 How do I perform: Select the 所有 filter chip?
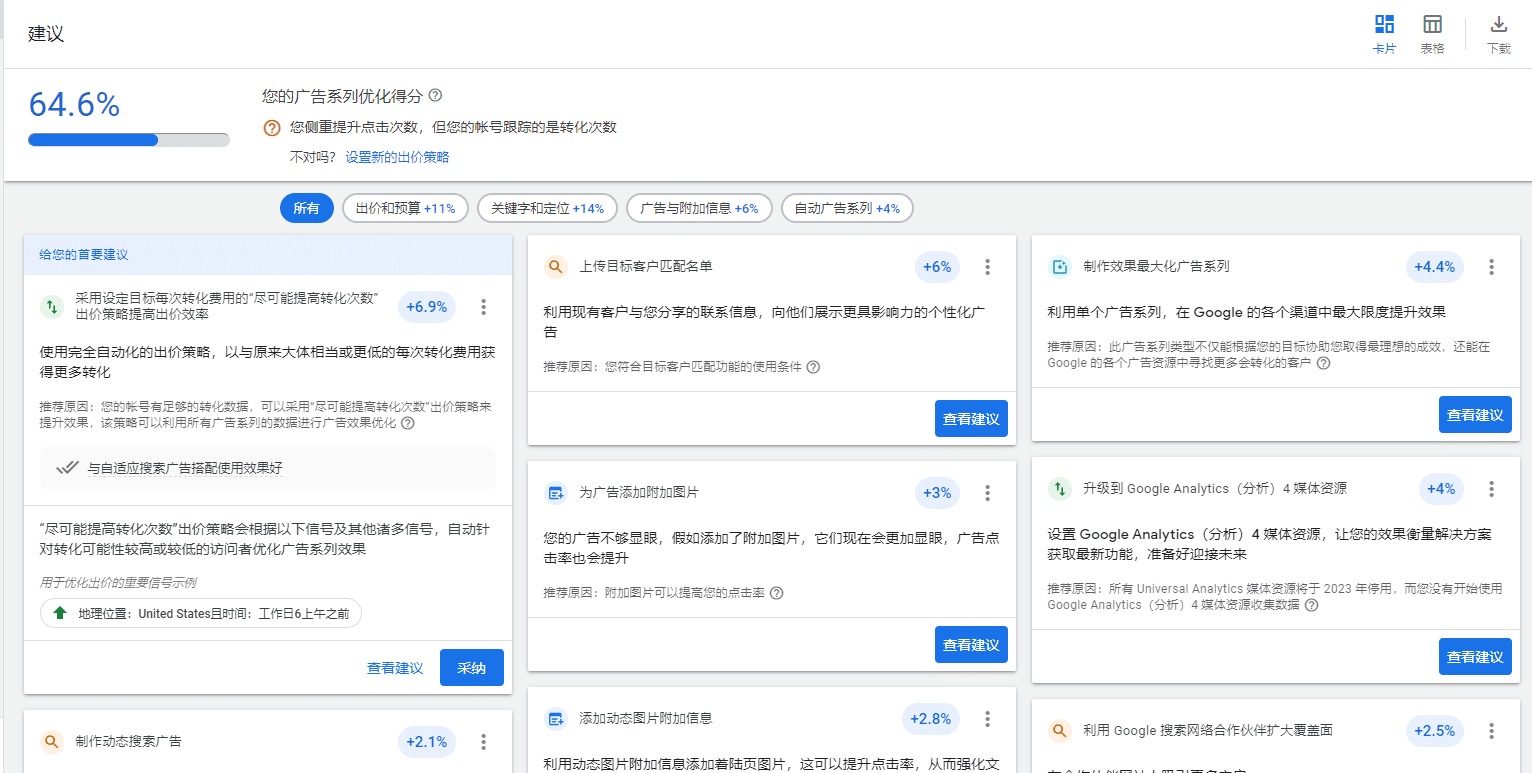click(307, 208)
